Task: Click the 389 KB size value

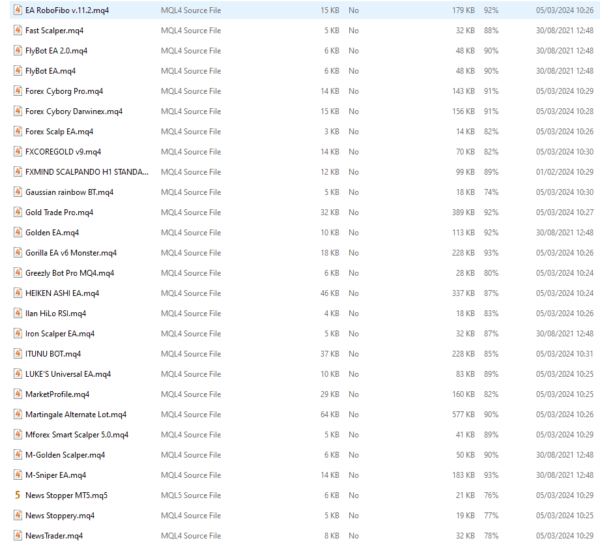Action: click(x=463, y=212)
